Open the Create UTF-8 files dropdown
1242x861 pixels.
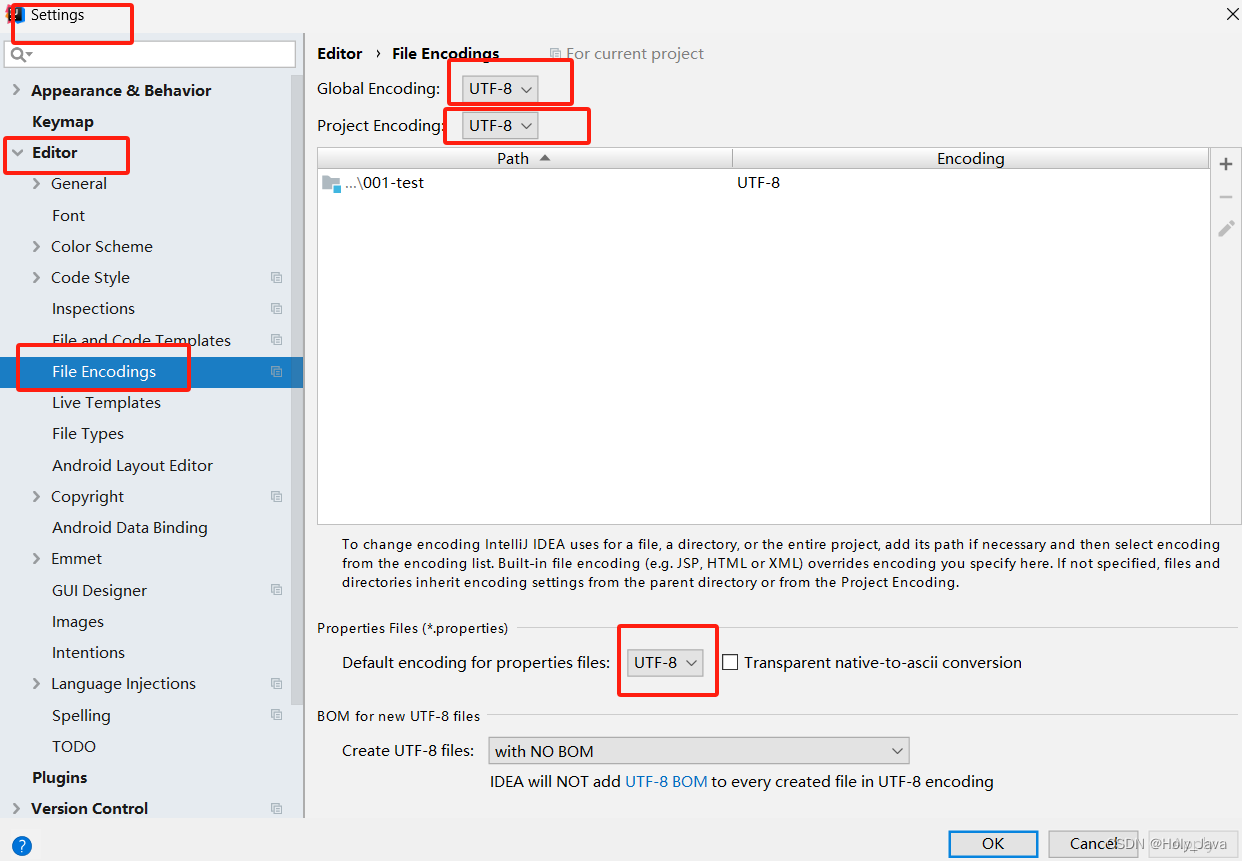(699, 751)
